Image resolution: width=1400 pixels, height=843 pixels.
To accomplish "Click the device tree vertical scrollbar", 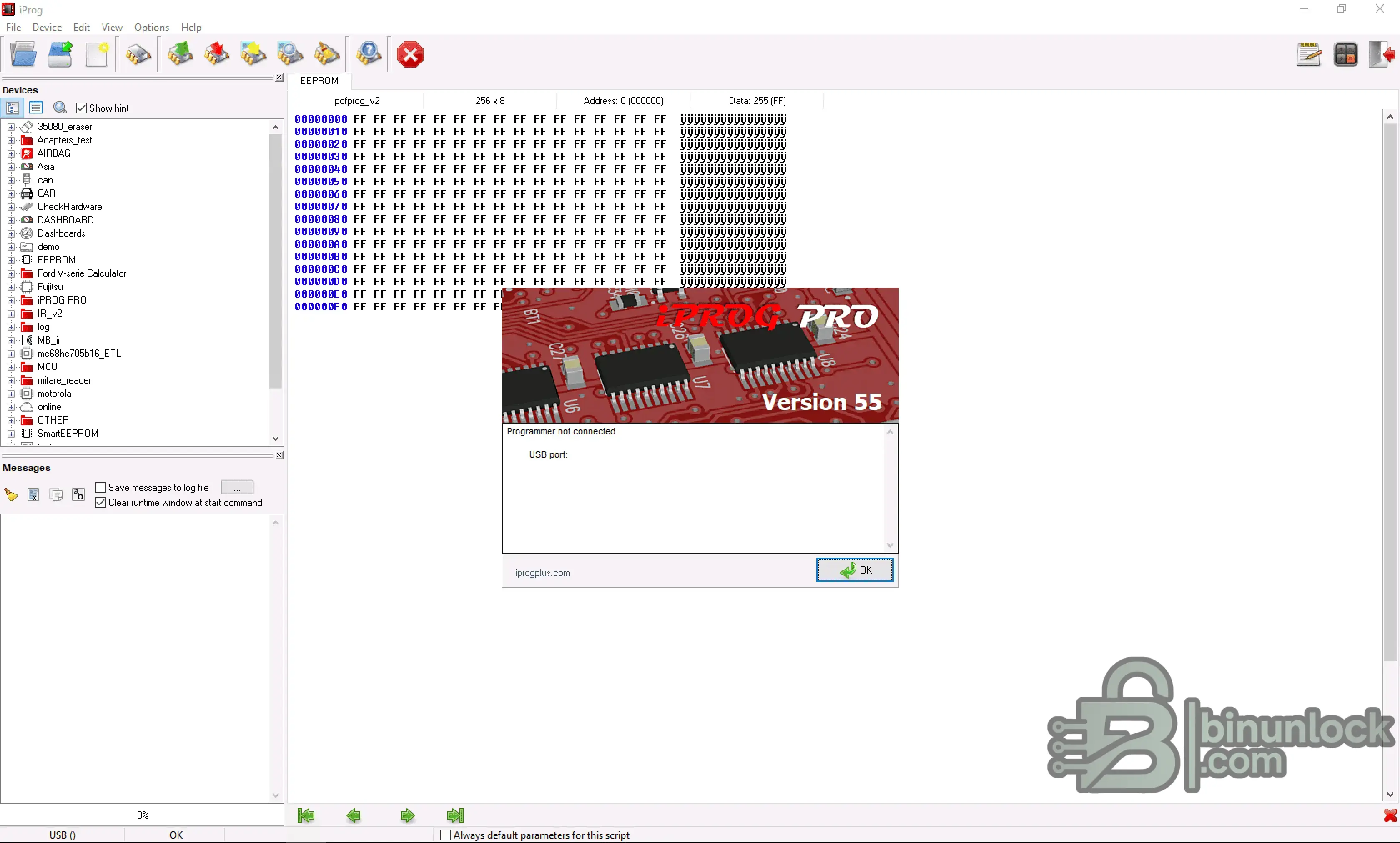I will click(276, 261).
